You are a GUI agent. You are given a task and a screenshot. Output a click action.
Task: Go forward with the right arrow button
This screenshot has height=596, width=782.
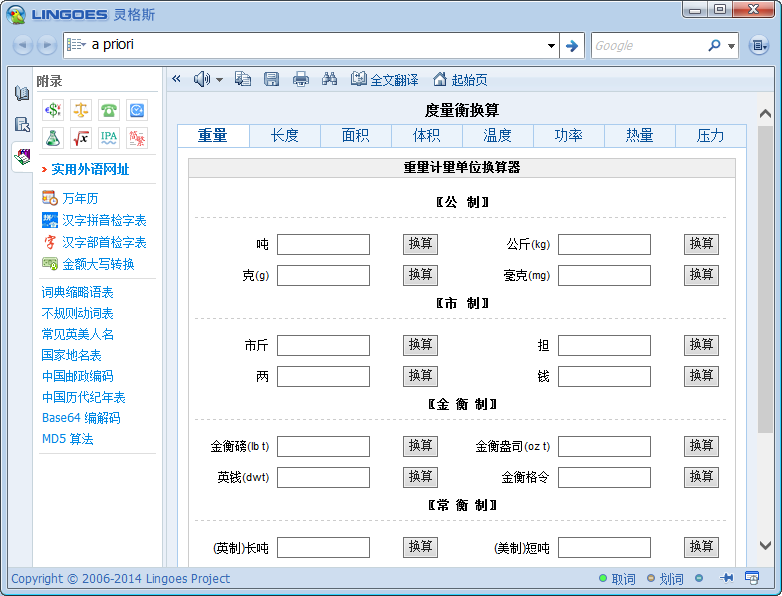[47, 45]
